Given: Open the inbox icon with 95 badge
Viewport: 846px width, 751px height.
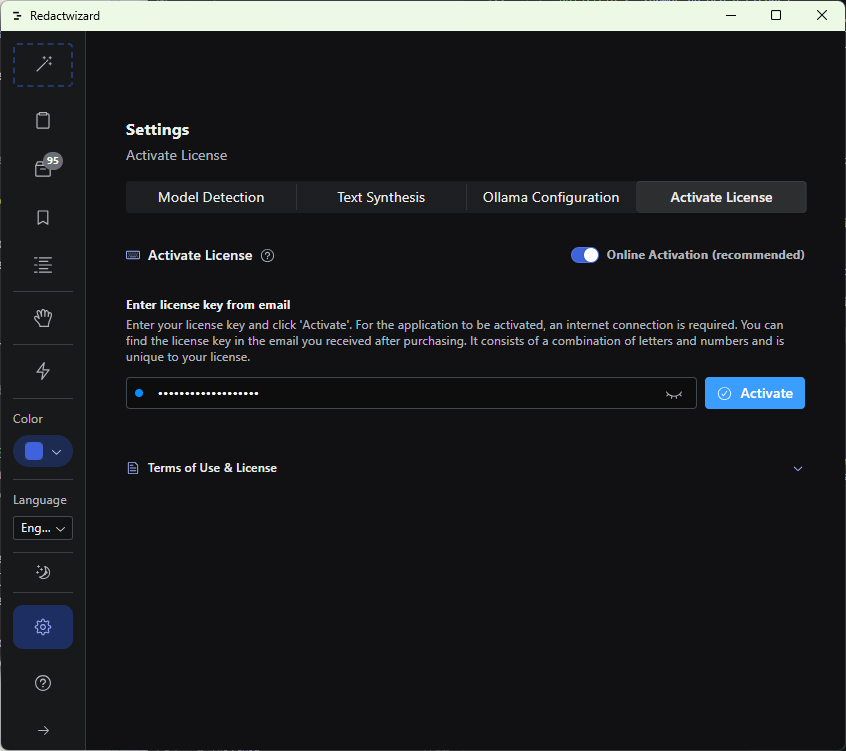Looking at the screenshot, I should pyautogui.click(x=47, y=165).
